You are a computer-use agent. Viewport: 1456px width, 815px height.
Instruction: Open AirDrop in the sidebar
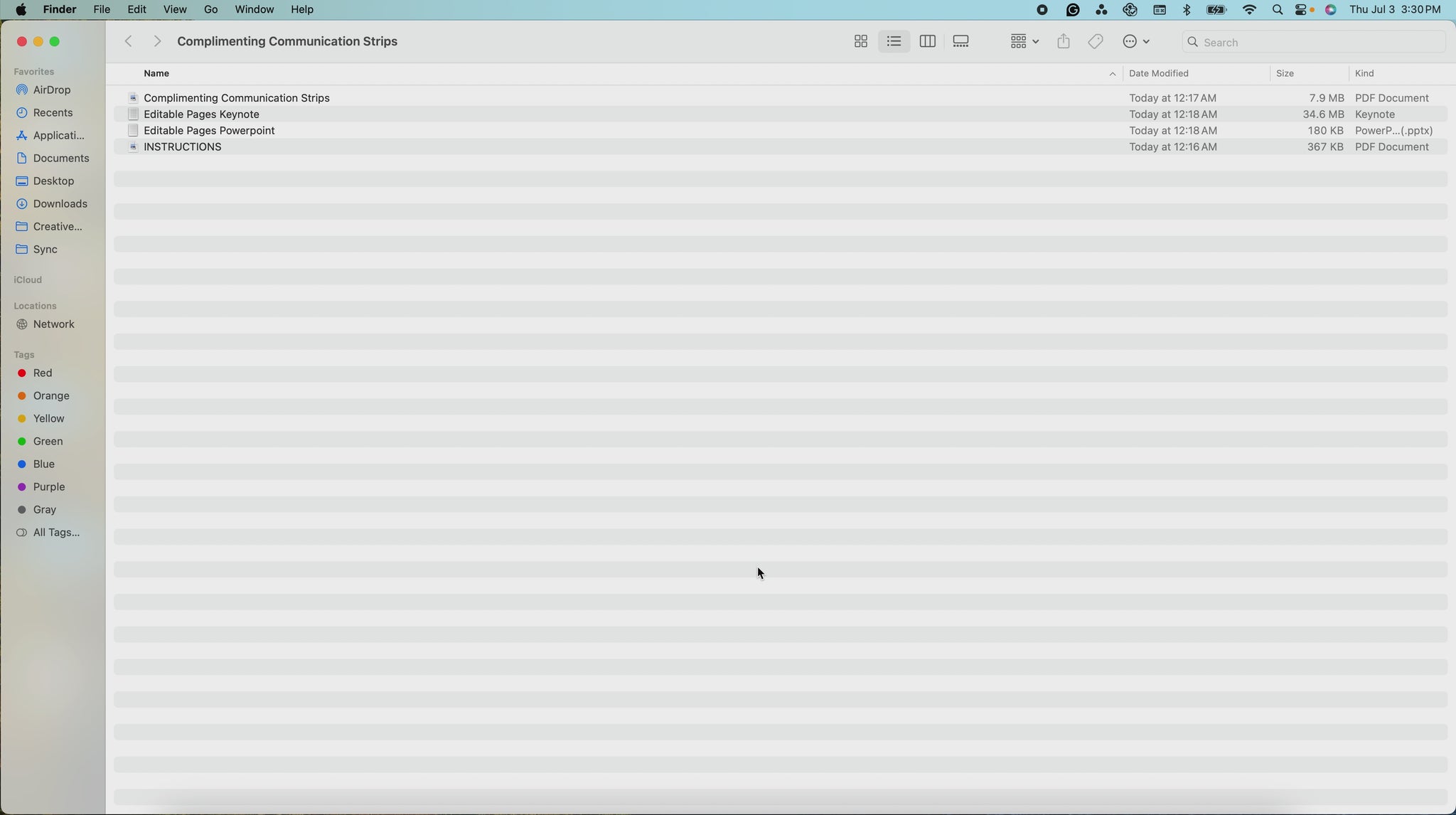(51, 90)
